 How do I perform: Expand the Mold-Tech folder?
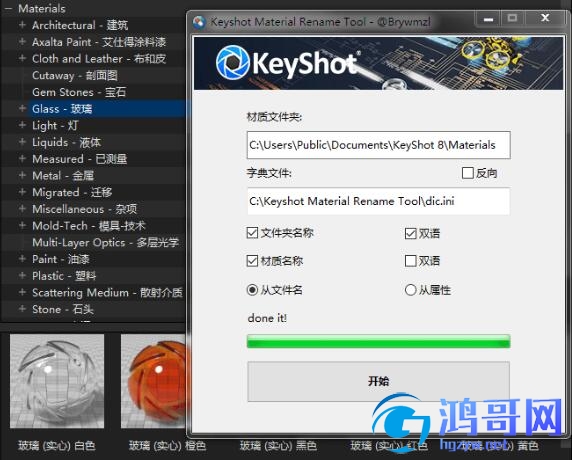click(22, 225)
